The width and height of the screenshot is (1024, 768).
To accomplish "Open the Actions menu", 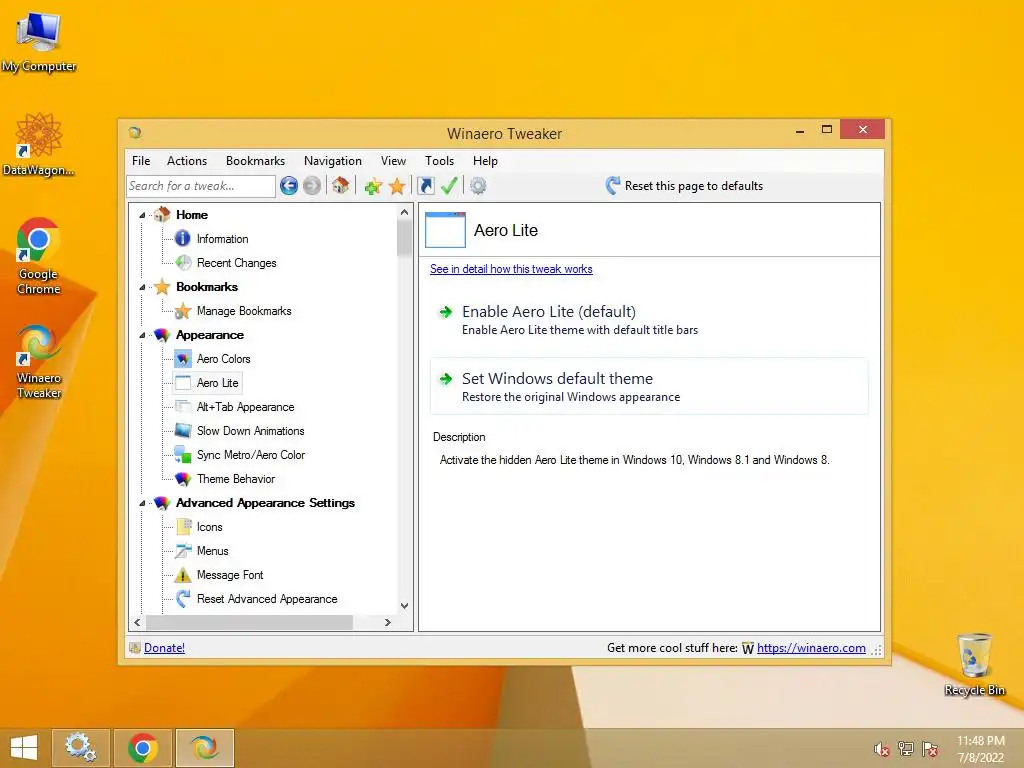I will pyautogui.click(x=187, y=161).
